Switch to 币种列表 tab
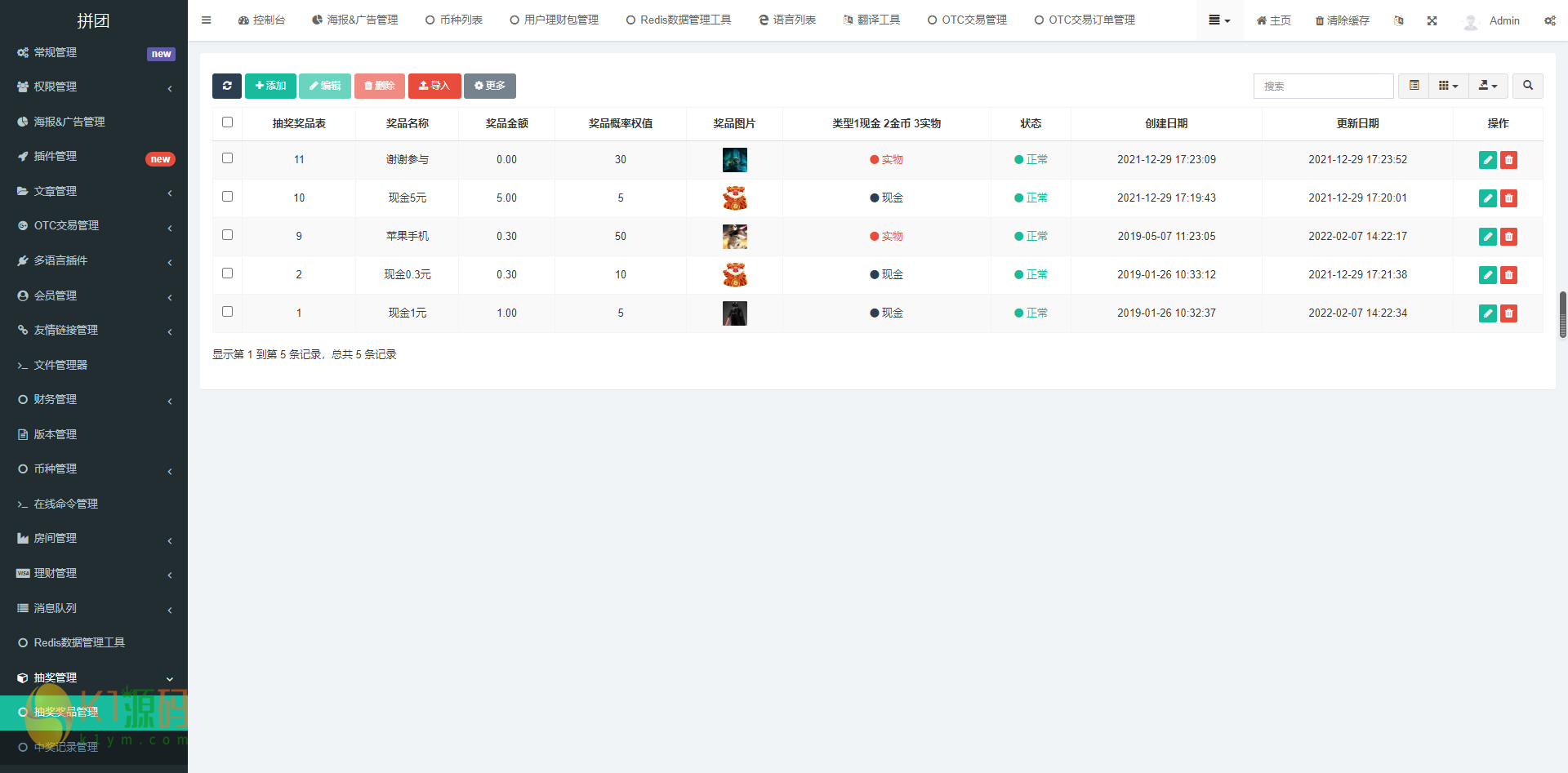This screenshot has width=1568, height=773. point(454,20)
